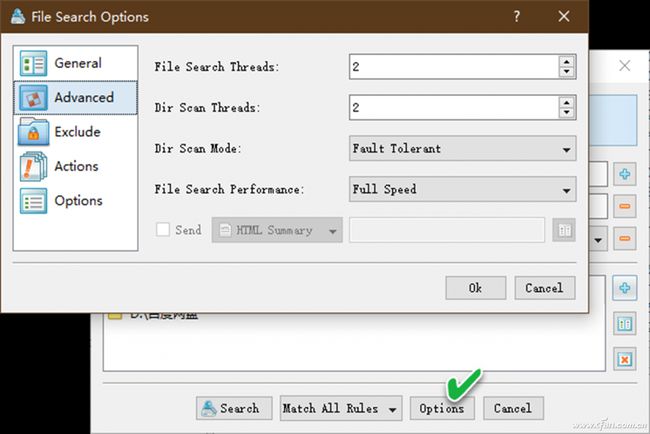Close the background search window

coord(625,65)
